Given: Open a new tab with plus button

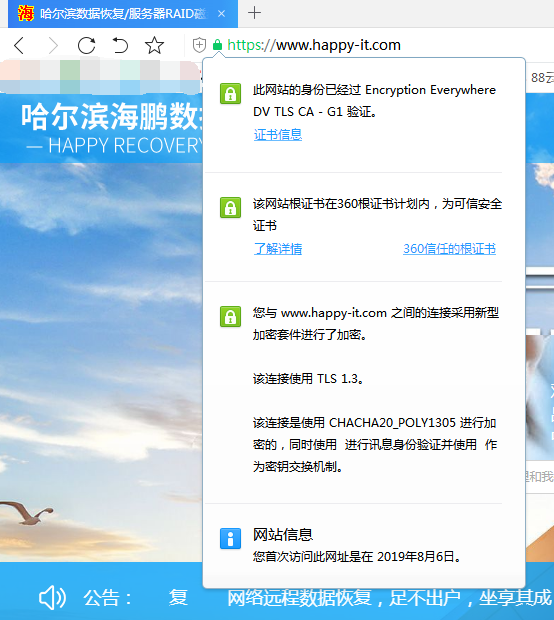Looking at the screenshot, I should click(254, 13).
